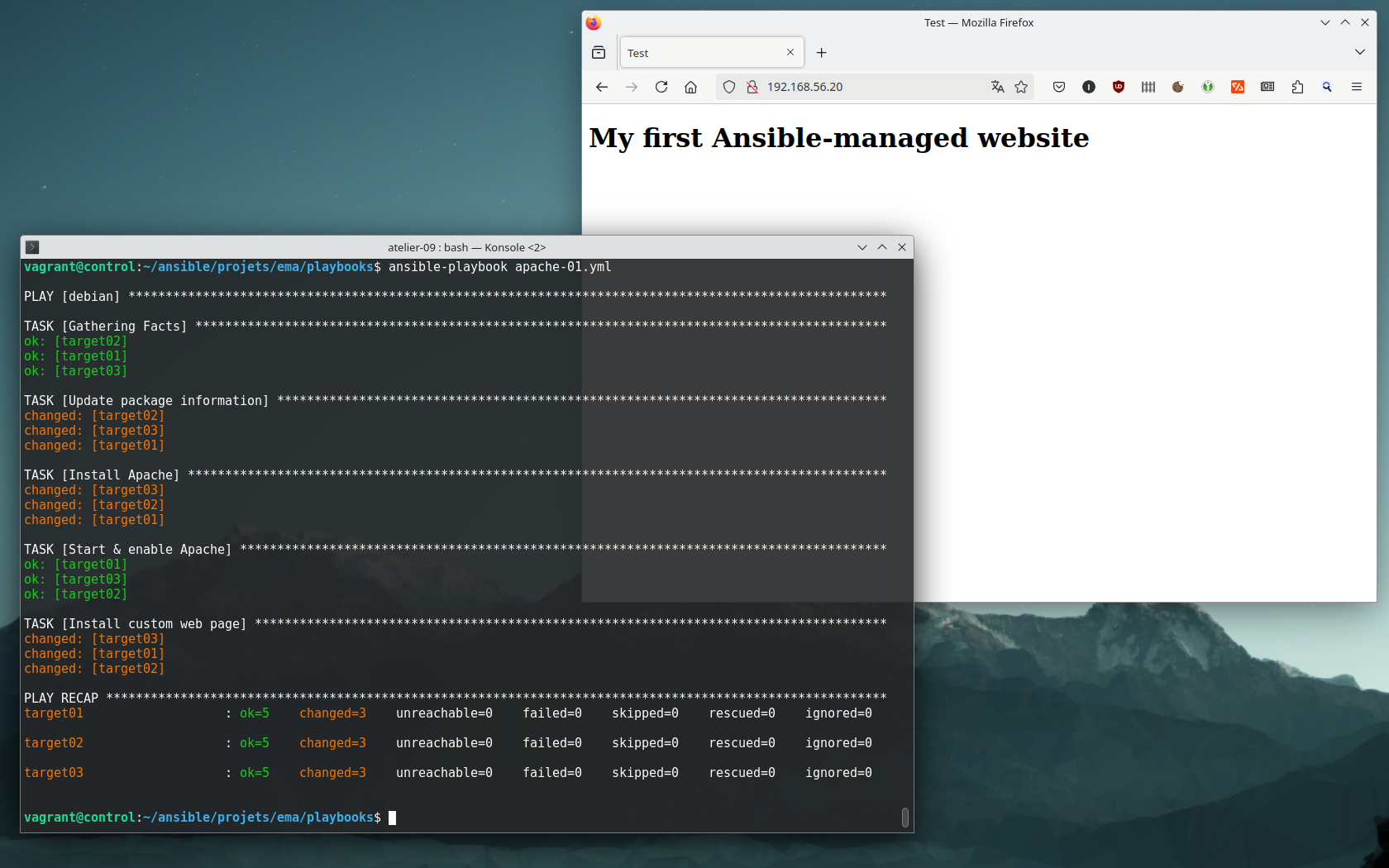Expand the list all tabs chevron

tap(1360, 52)
